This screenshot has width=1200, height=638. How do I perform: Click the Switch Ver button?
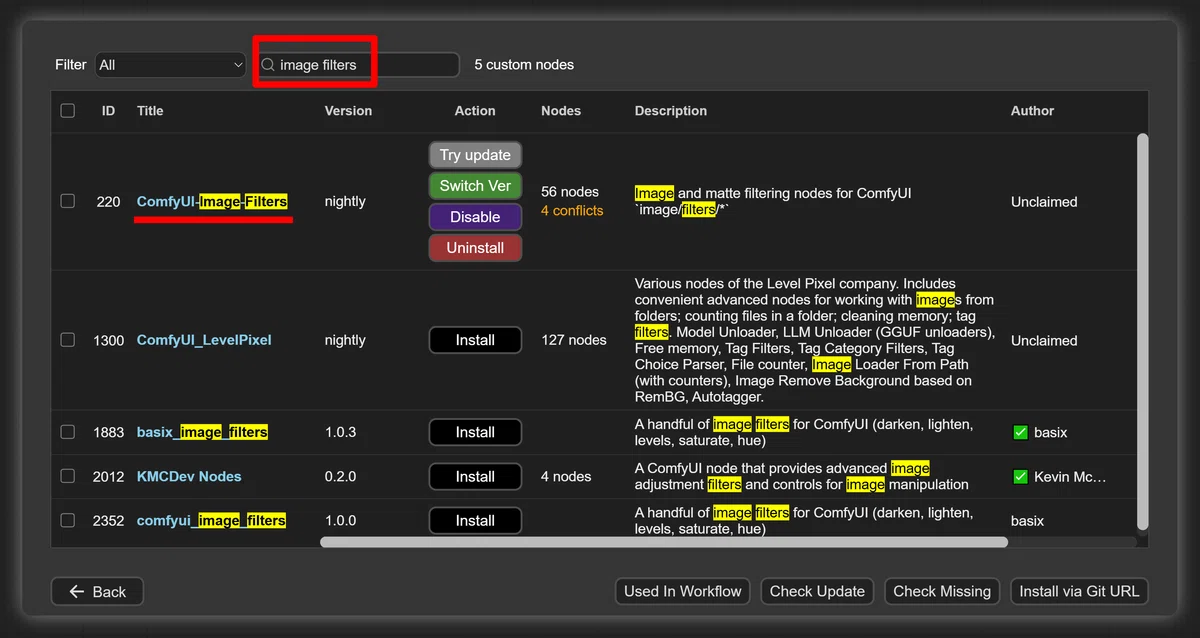coord(475,186)
